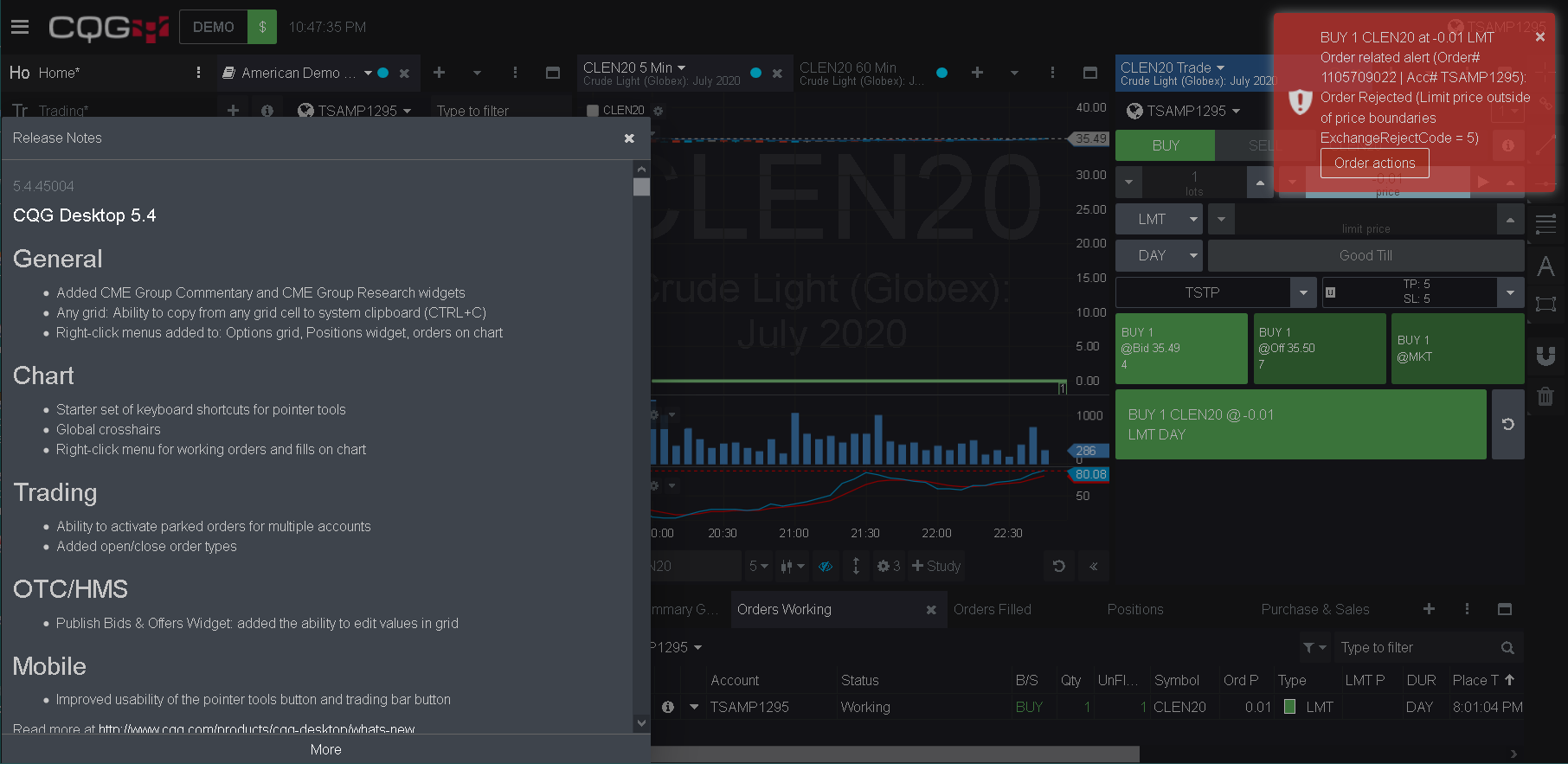Toggle the link dot on CLEN20 60 Min tab
Viewport: 1568px width, 770px height.
[x=942, y=73]
